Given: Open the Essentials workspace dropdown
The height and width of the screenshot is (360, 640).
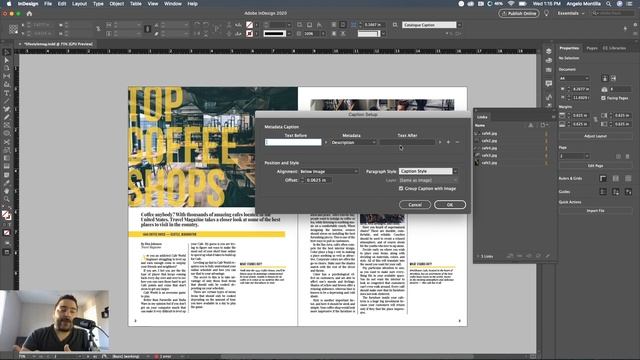Looking at the screenshot, I should 571,13.
